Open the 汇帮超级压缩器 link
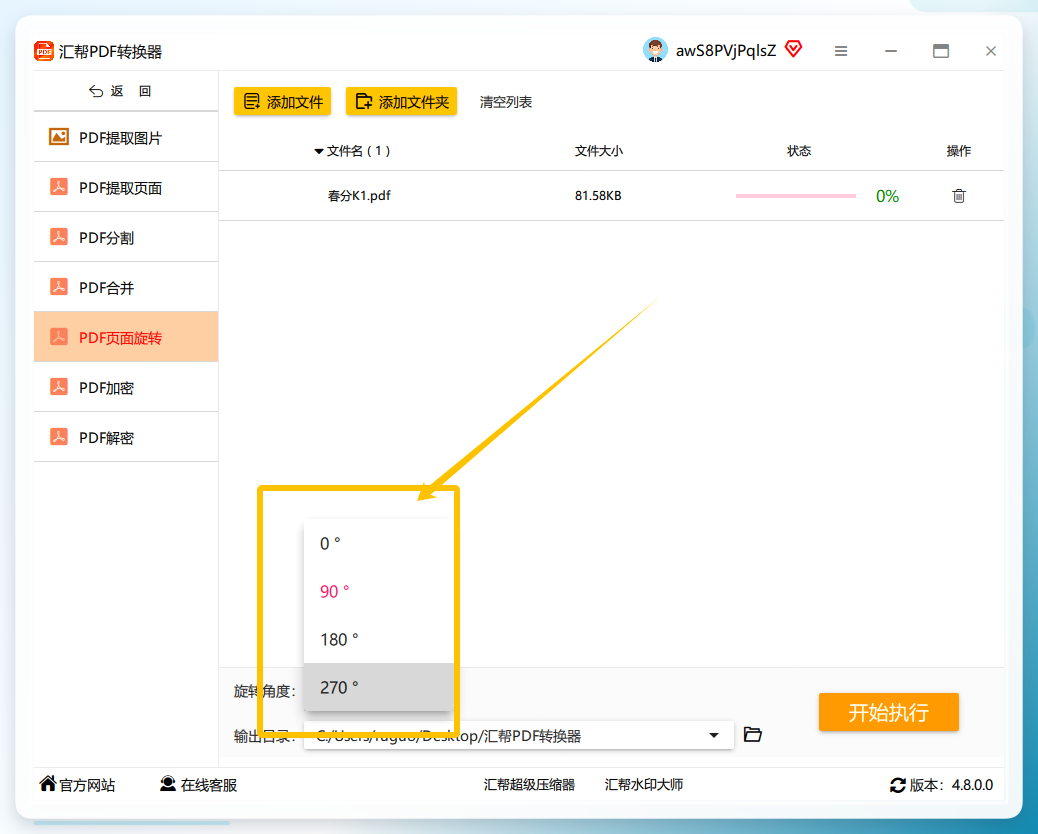1038x834 pixels. (x=529, y=785)
